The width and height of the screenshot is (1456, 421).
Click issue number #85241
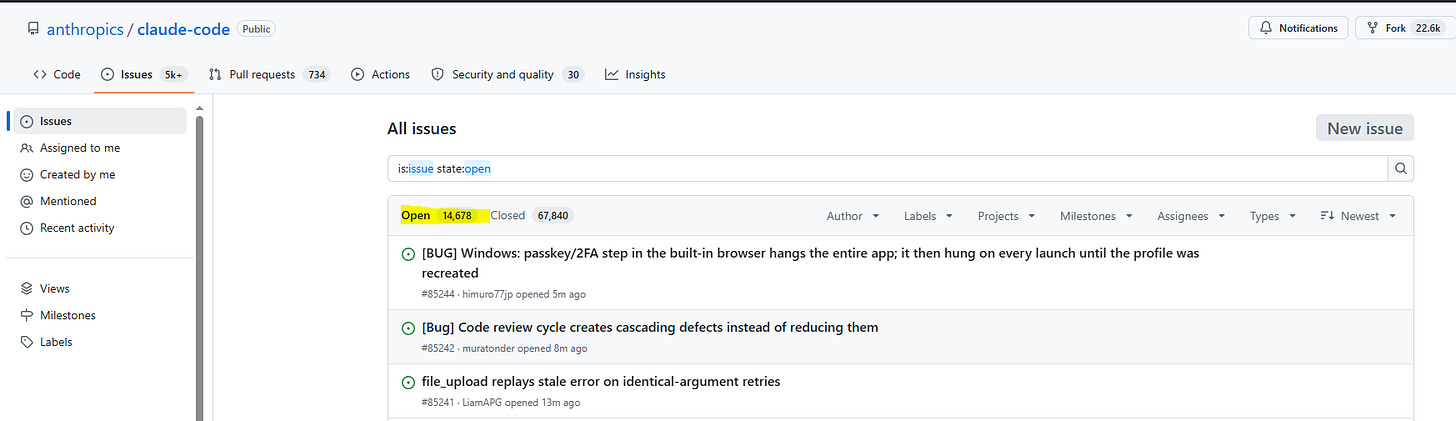[x=438, y=403]
